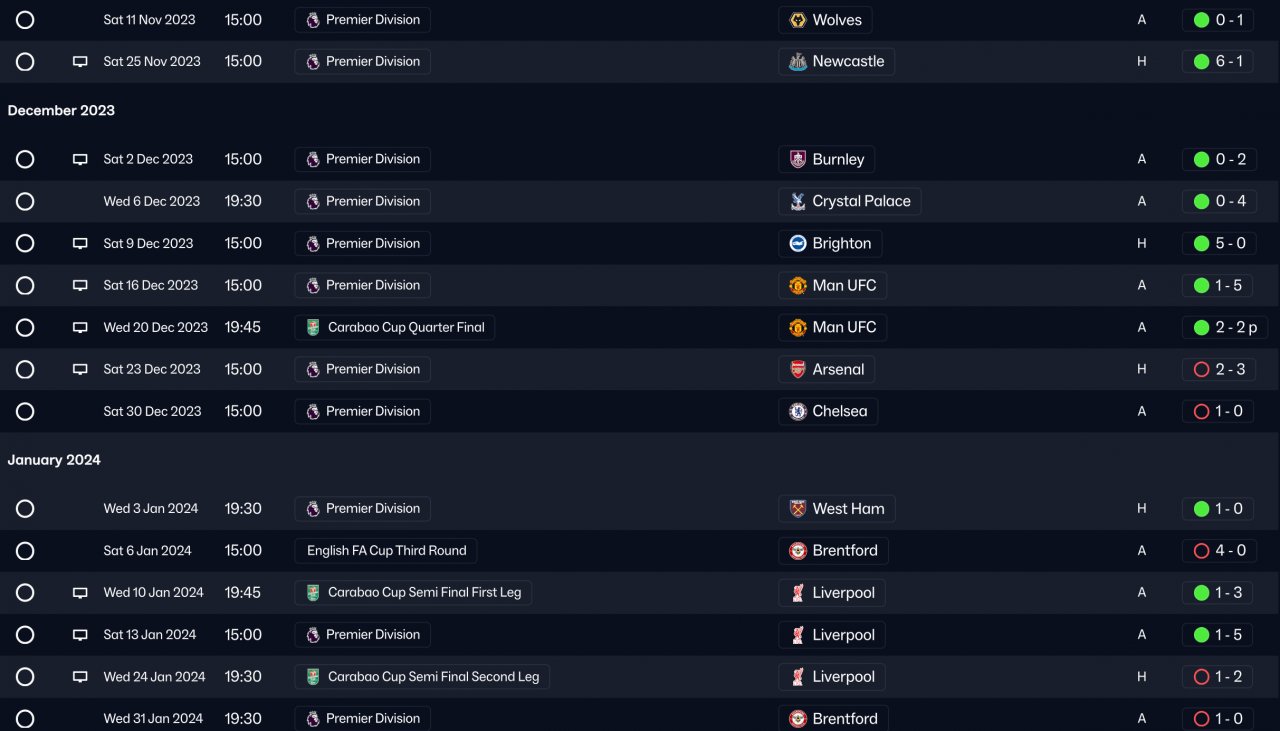View the 6 - 1 Newcastle result

(x=1218, y=62)
